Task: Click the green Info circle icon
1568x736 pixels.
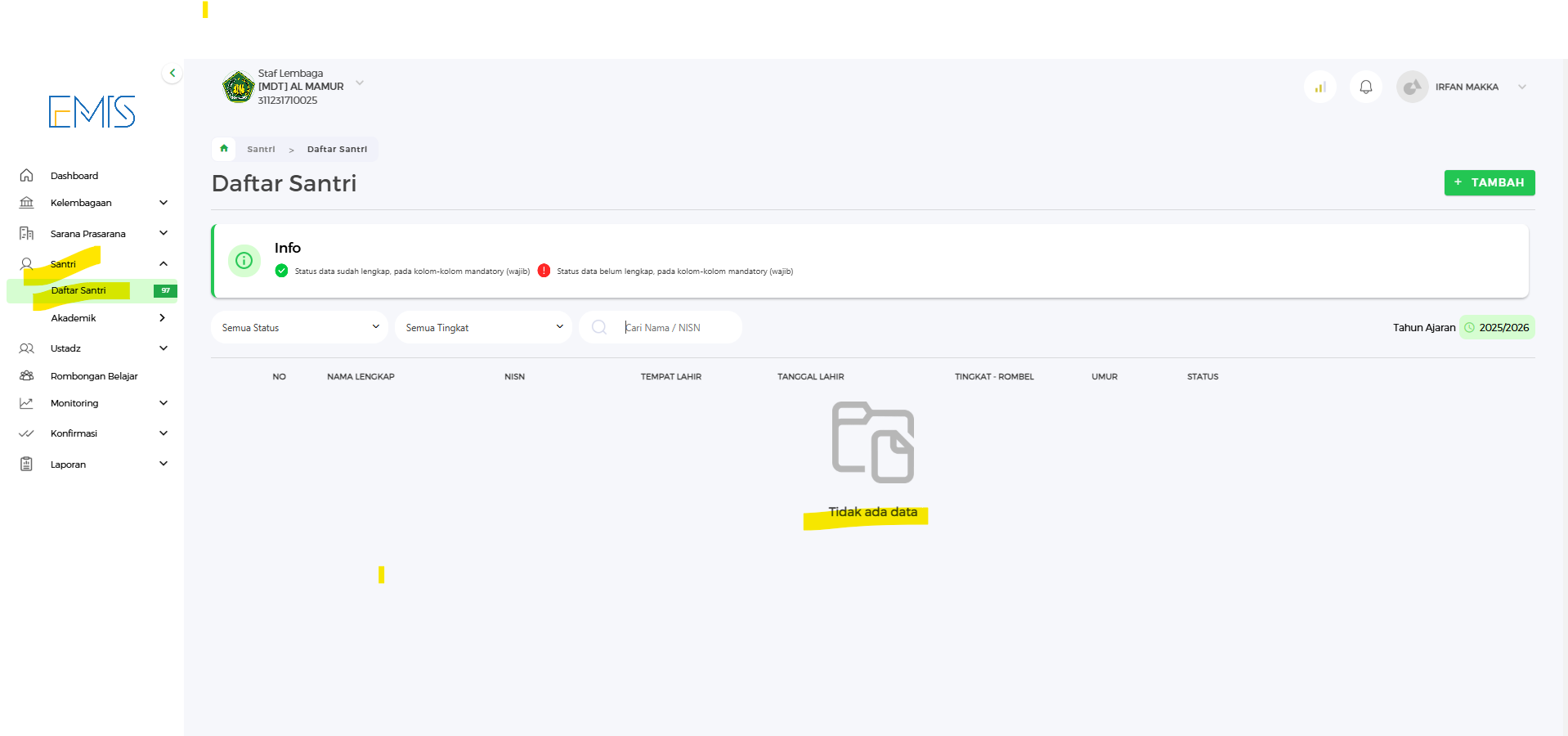Action: point(244,261)
